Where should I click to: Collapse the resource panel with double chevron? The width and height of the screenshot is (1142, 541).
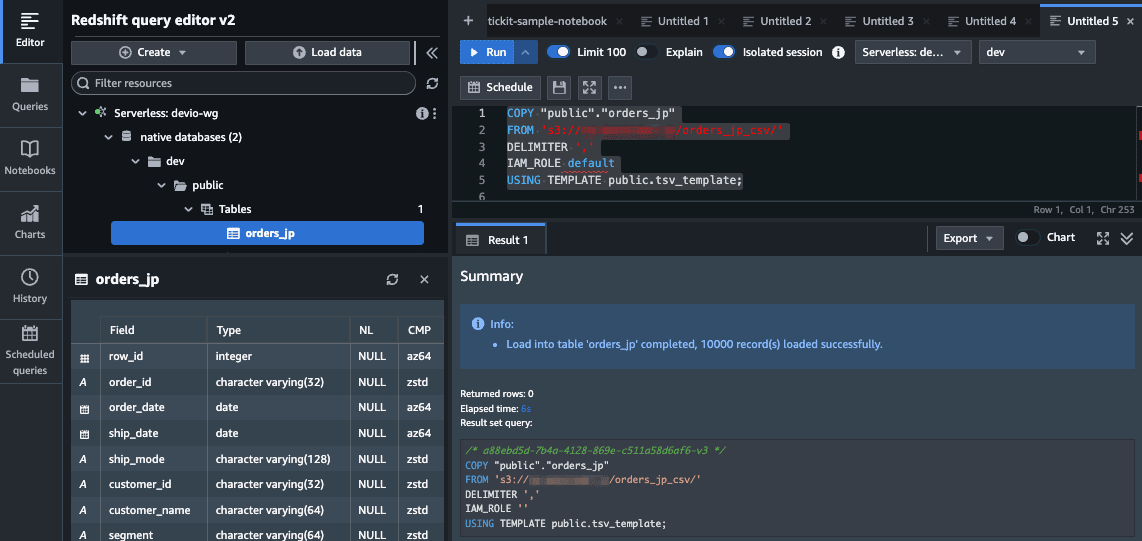(x=432, y=53)
